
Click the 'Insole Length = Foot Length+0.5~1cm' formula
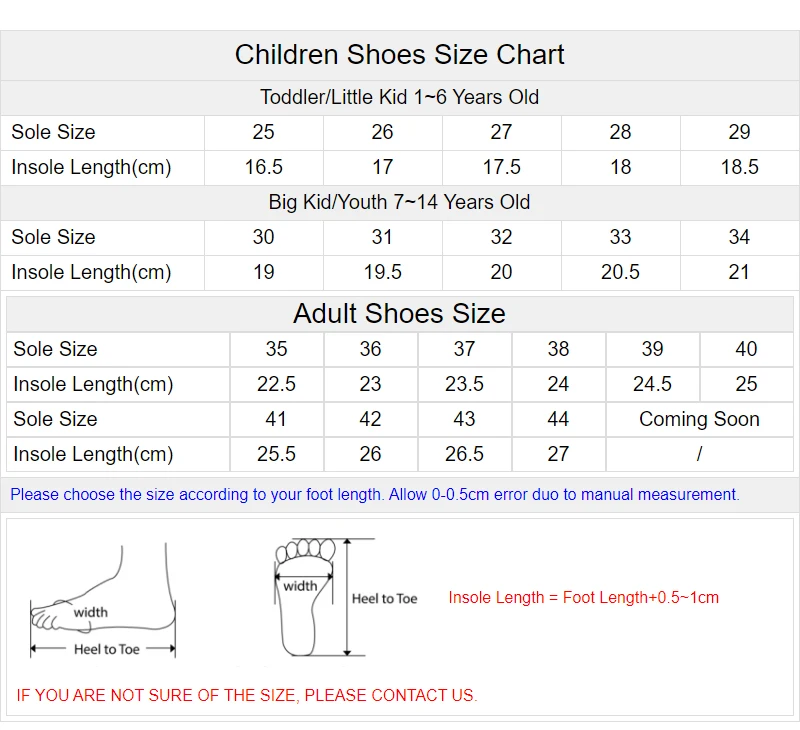(583, 597)
